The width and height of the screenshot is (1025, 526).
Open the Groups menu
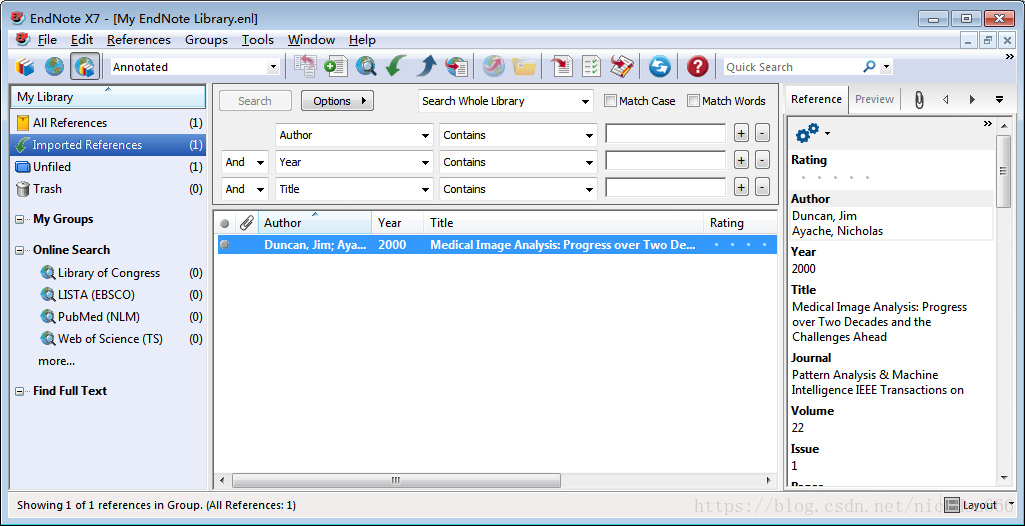[x=206, y=40]
